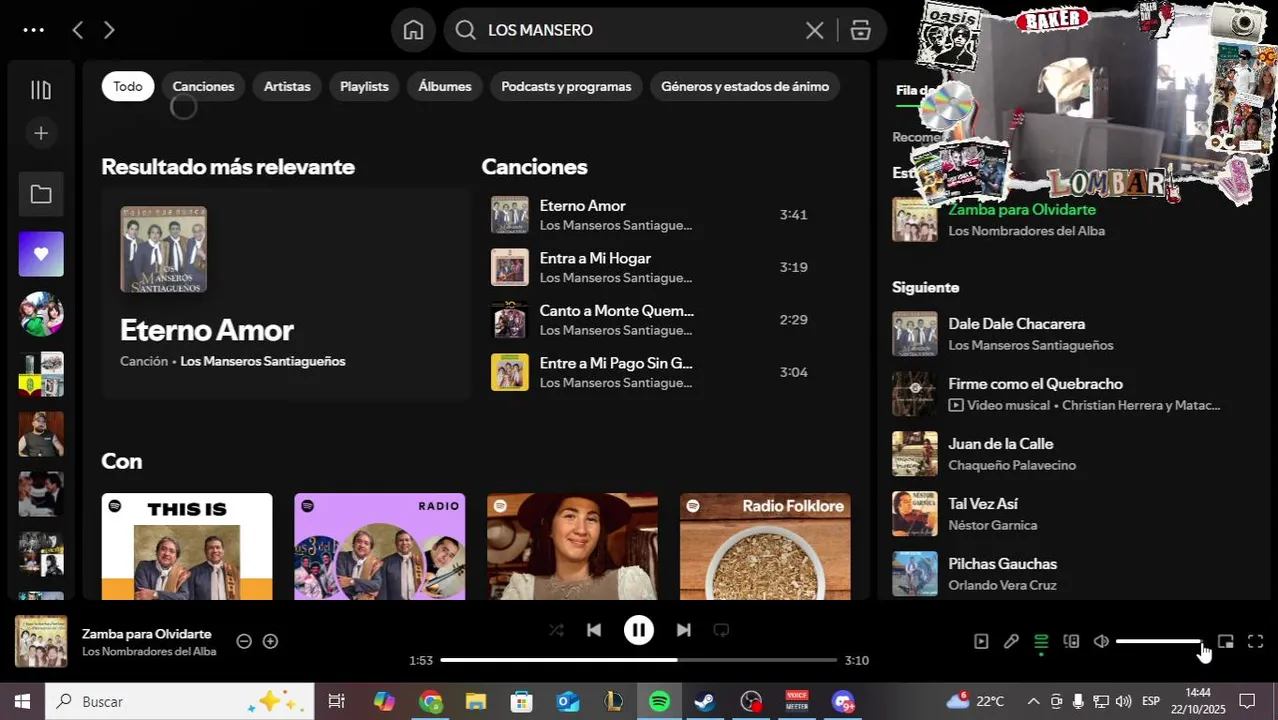Adjust the volume slider
This screenshot has height=720, width=1278.
pyautogui.click(x=1160, y=641)
